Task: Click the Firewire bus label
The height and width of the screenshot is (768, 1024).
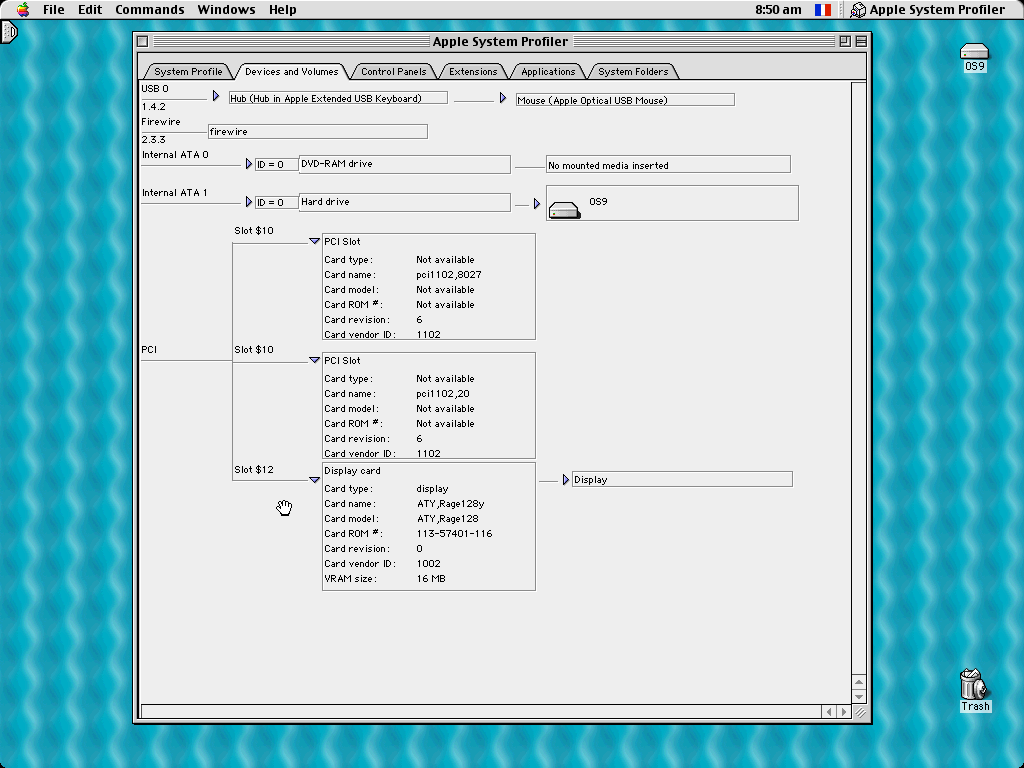Action: (161, 121)
